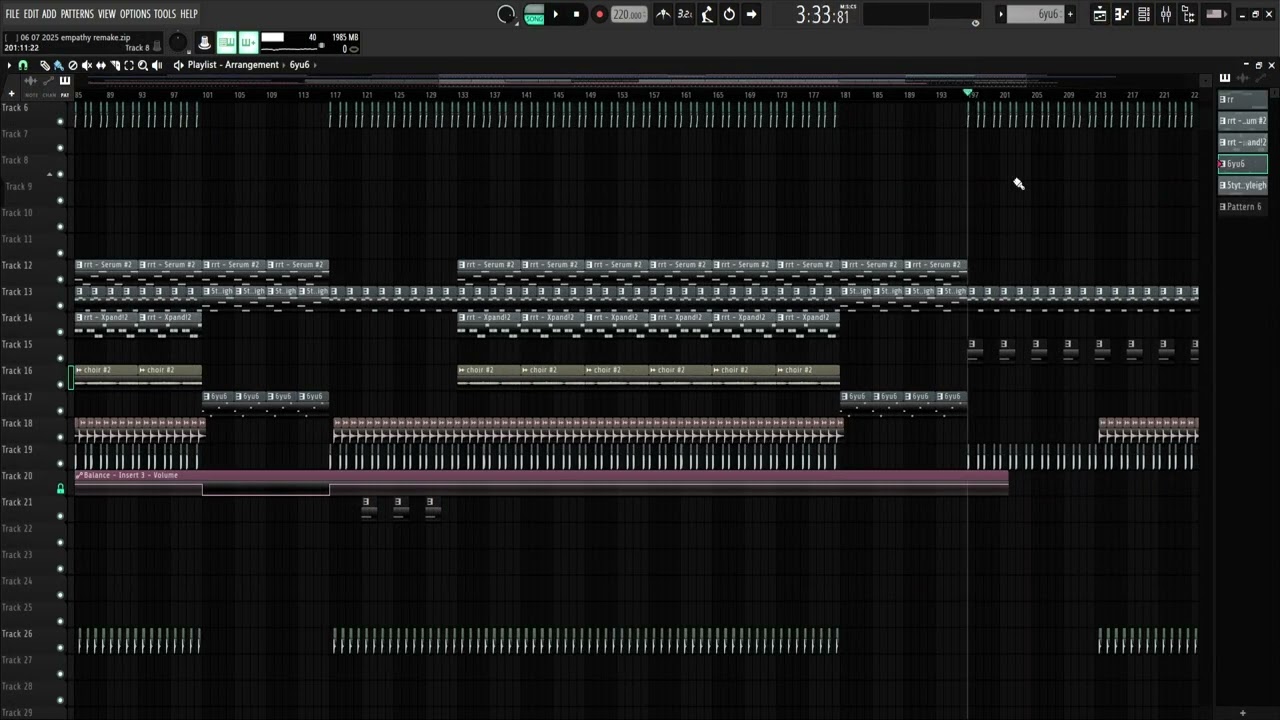The width and height of the screenshot is (1280, 720).
Task: Click the 6yu6 pattern selector field
Action: tap(1035, 14)
